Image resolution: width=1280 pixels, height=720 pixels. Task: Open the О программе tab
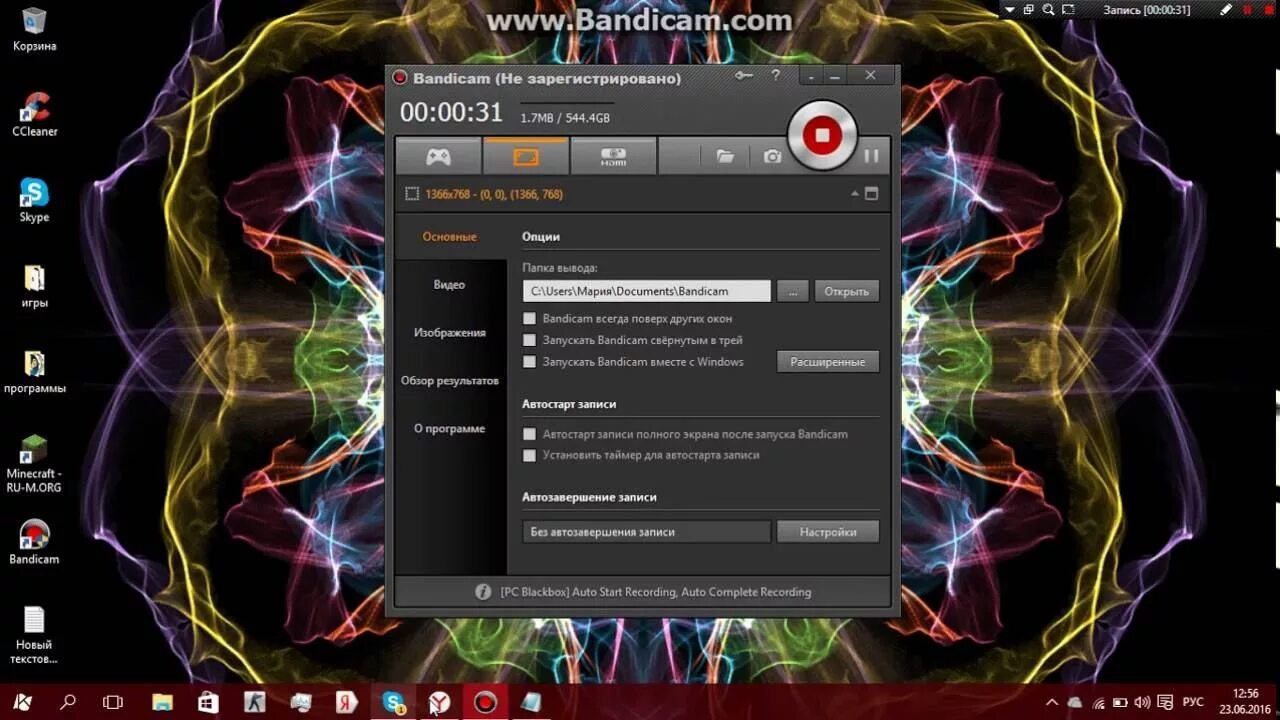point(450,429)
